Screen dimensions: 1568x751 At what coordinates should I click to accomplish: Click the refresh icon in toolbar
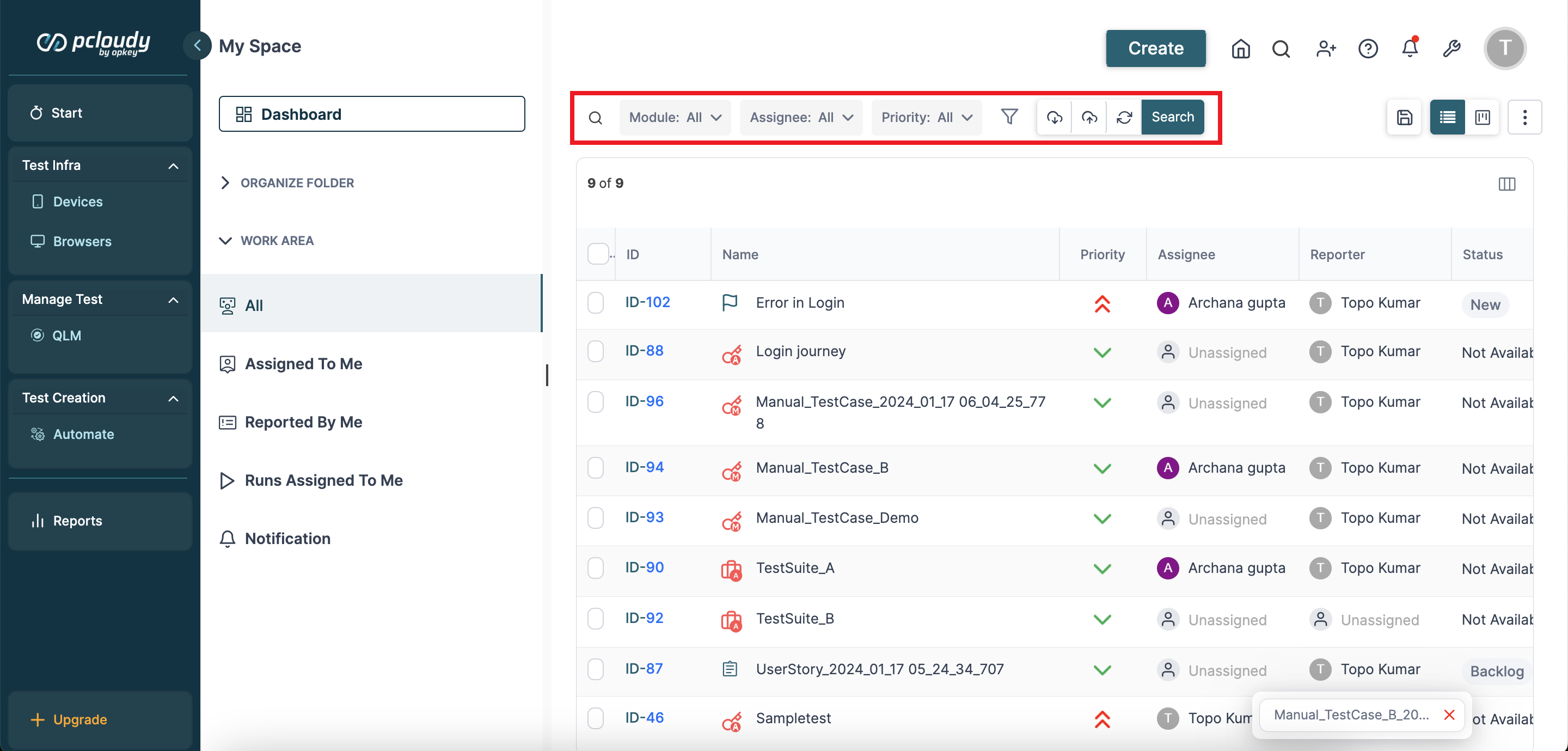[x=1124, y=117]
